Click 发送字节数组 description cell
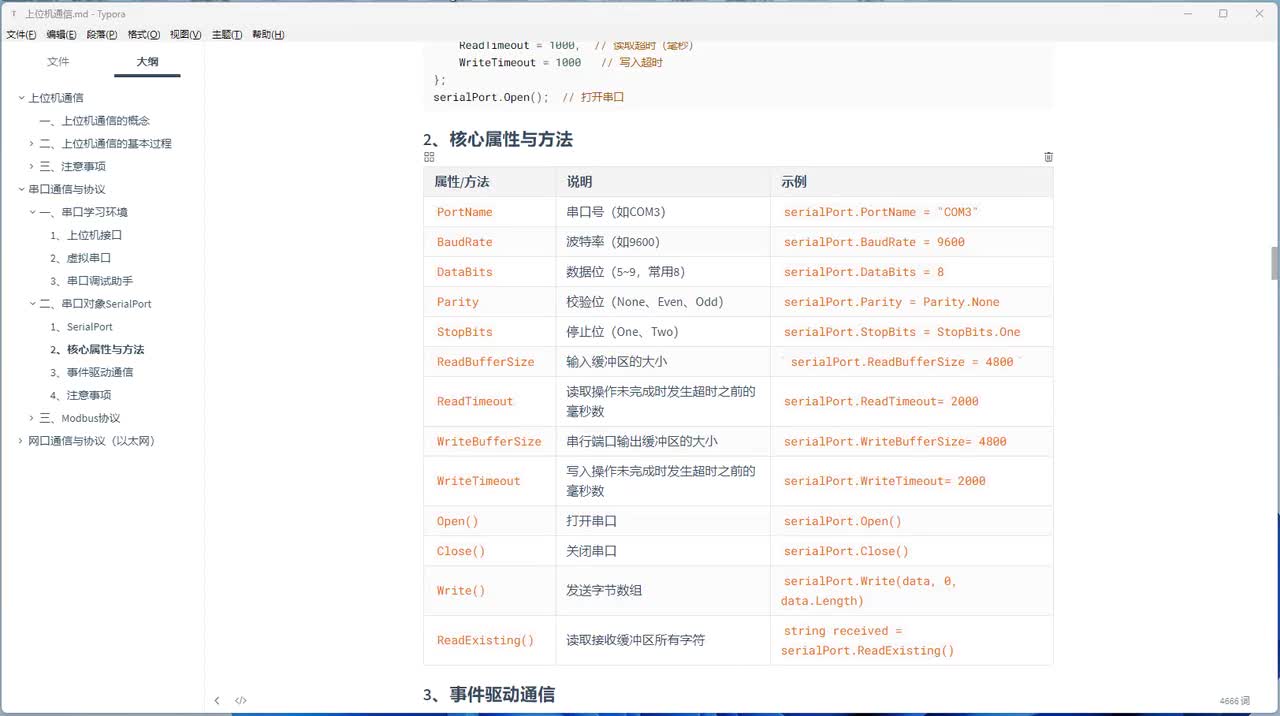This screenshot has width=1280, height=716. 663,591
